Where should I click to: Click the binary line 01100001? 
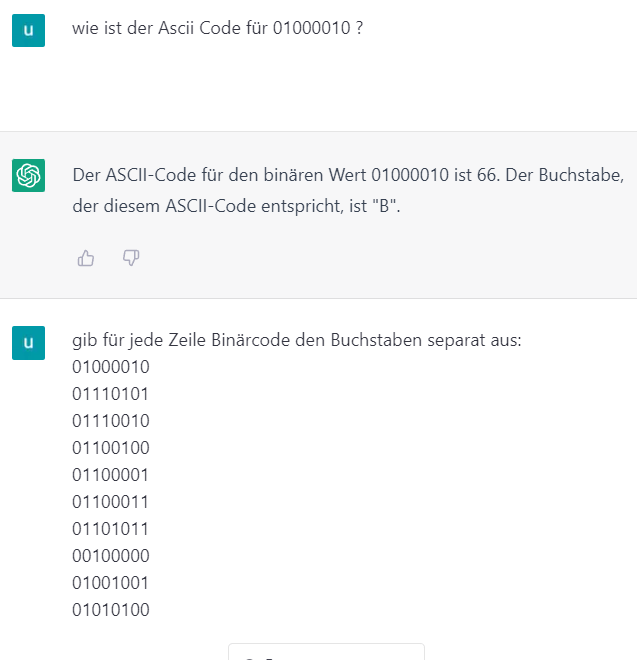click(x=110, y=475)
